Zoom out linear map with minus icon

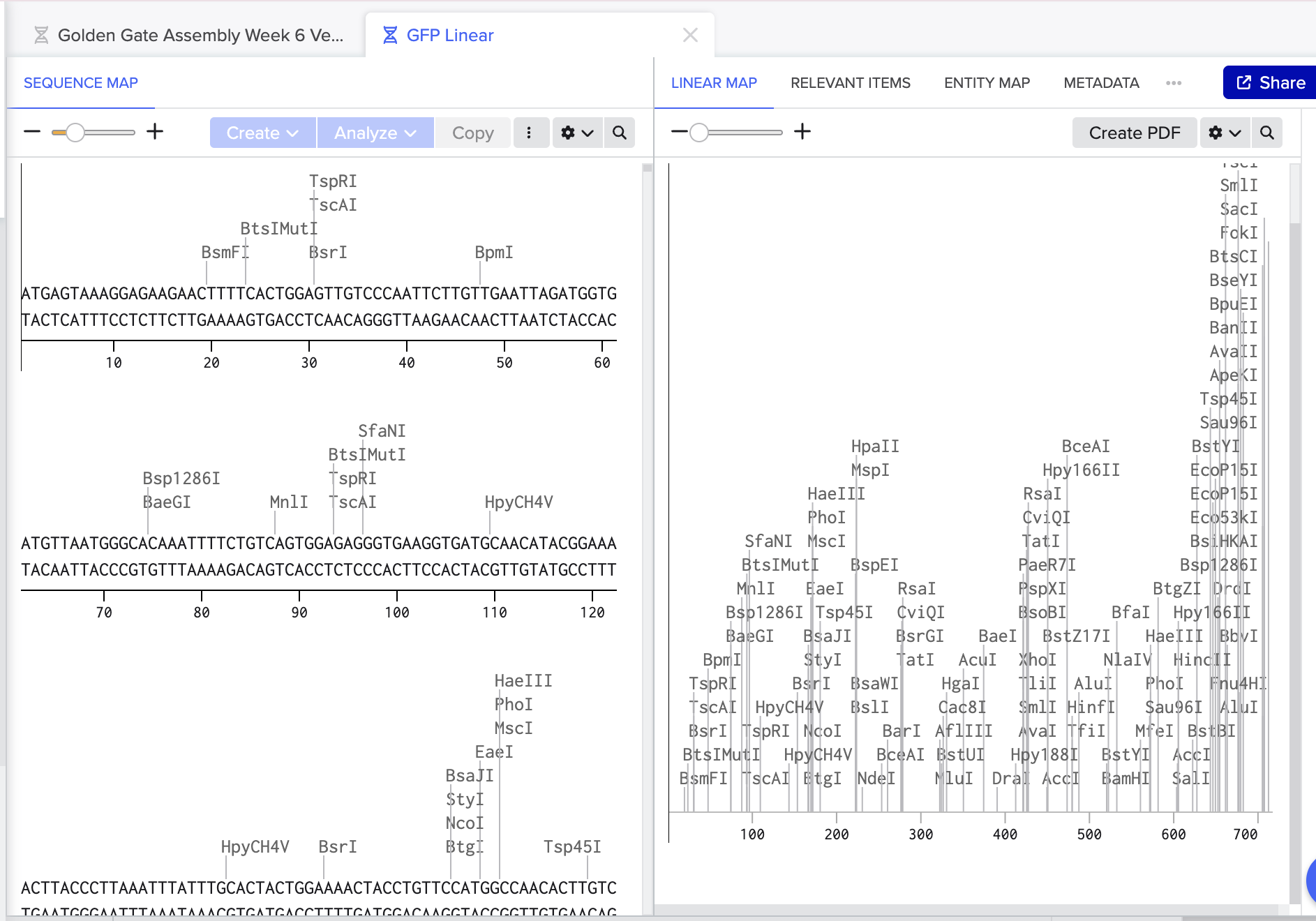(679, 132)
